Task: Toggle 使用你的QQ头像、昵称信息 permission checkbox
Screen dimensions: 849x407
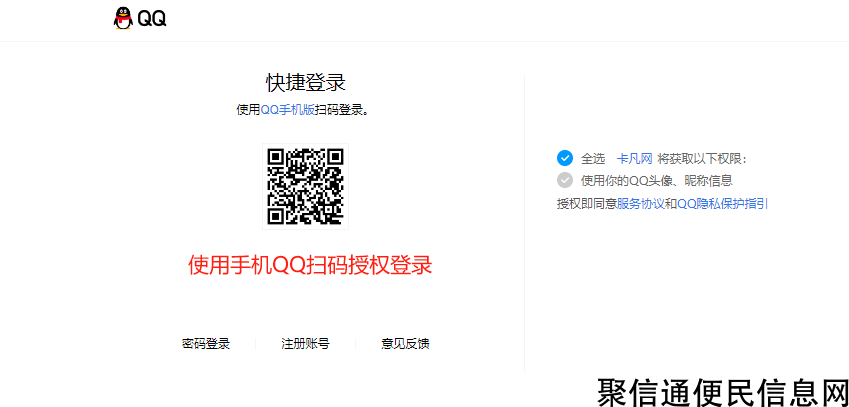Action: [x=565, y=180]
